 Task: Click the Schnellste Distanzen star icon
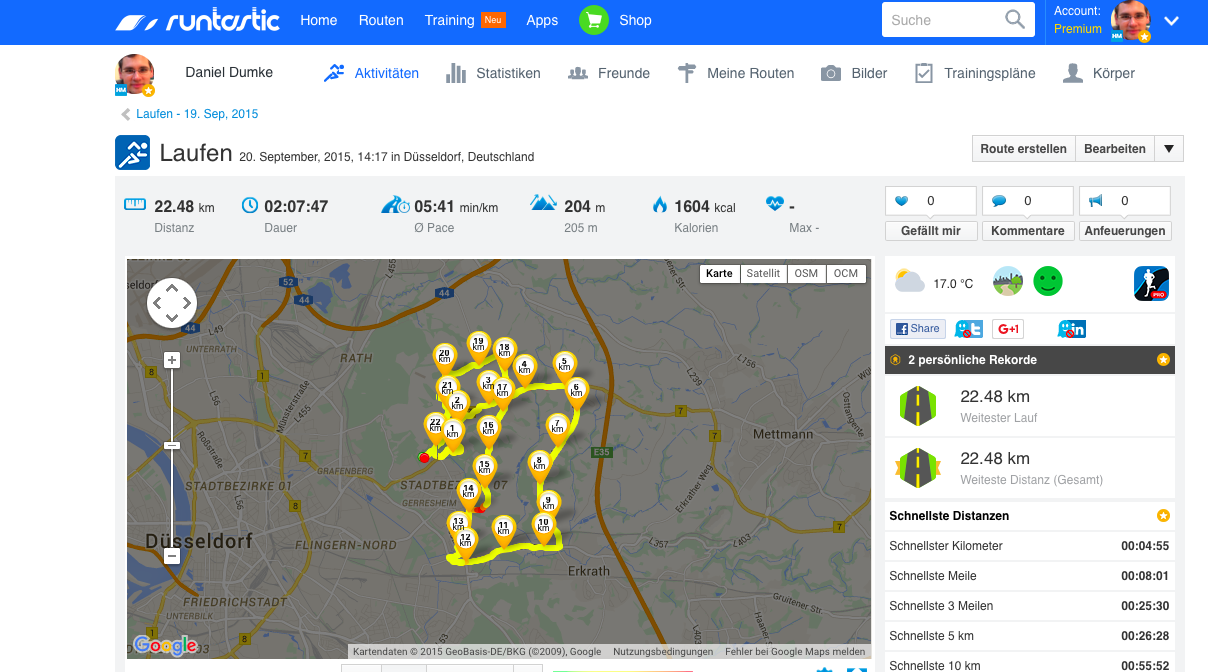1163,516
